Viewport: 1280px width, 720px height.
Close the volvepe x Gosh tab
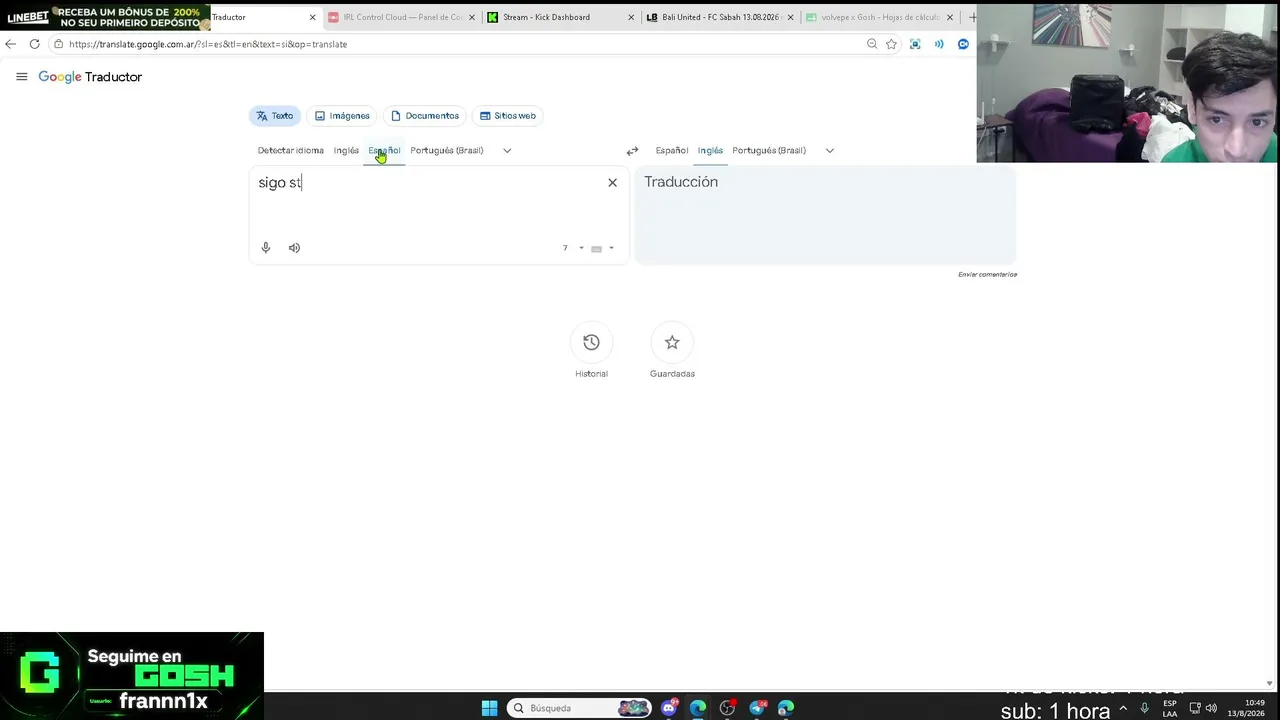pyautogui.click(x=950, y=17)
